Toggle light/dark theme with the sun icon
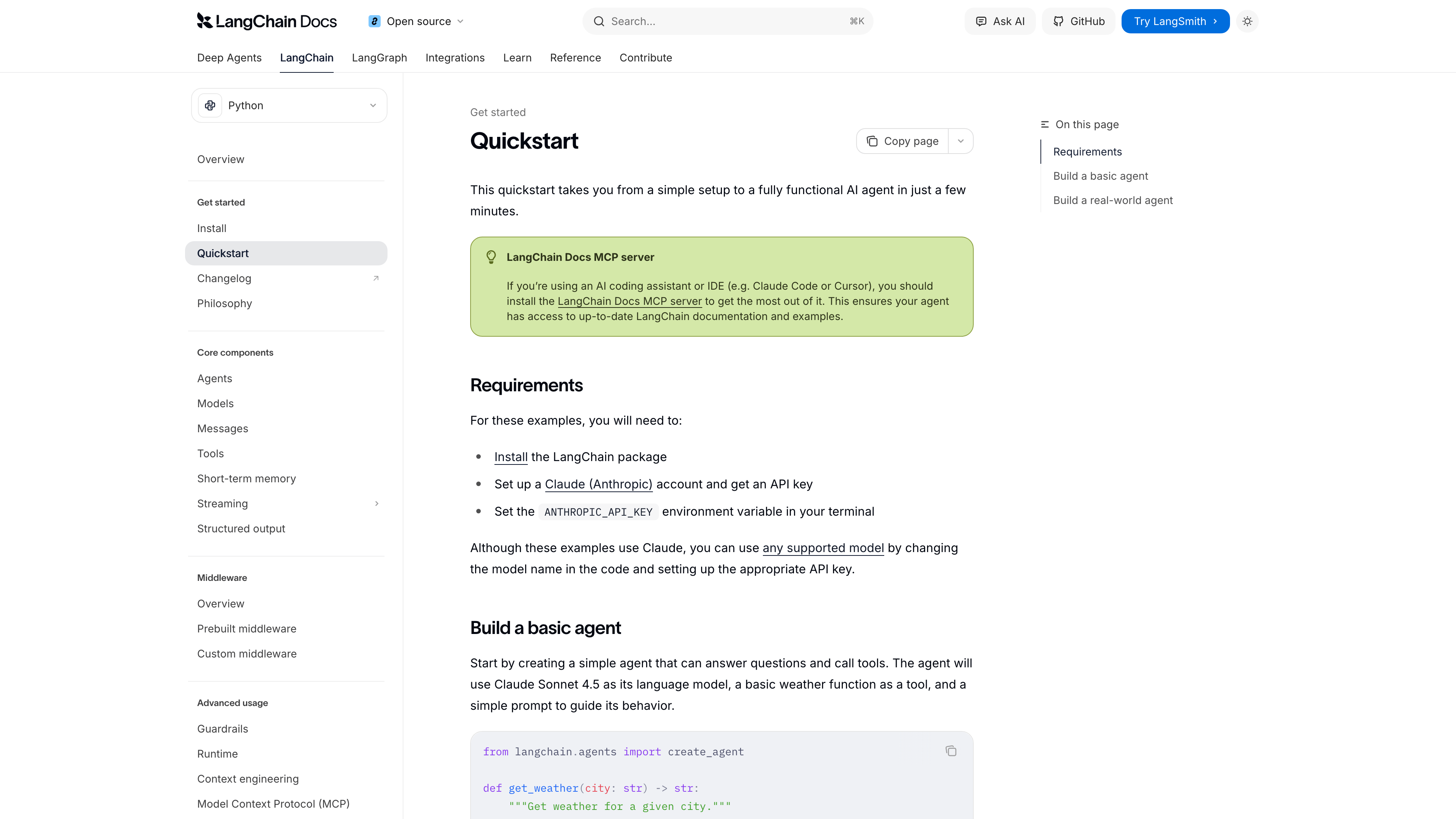The height and width of the screenshot is (819, 1456). pyautogui.click(x=1247, y=21)
